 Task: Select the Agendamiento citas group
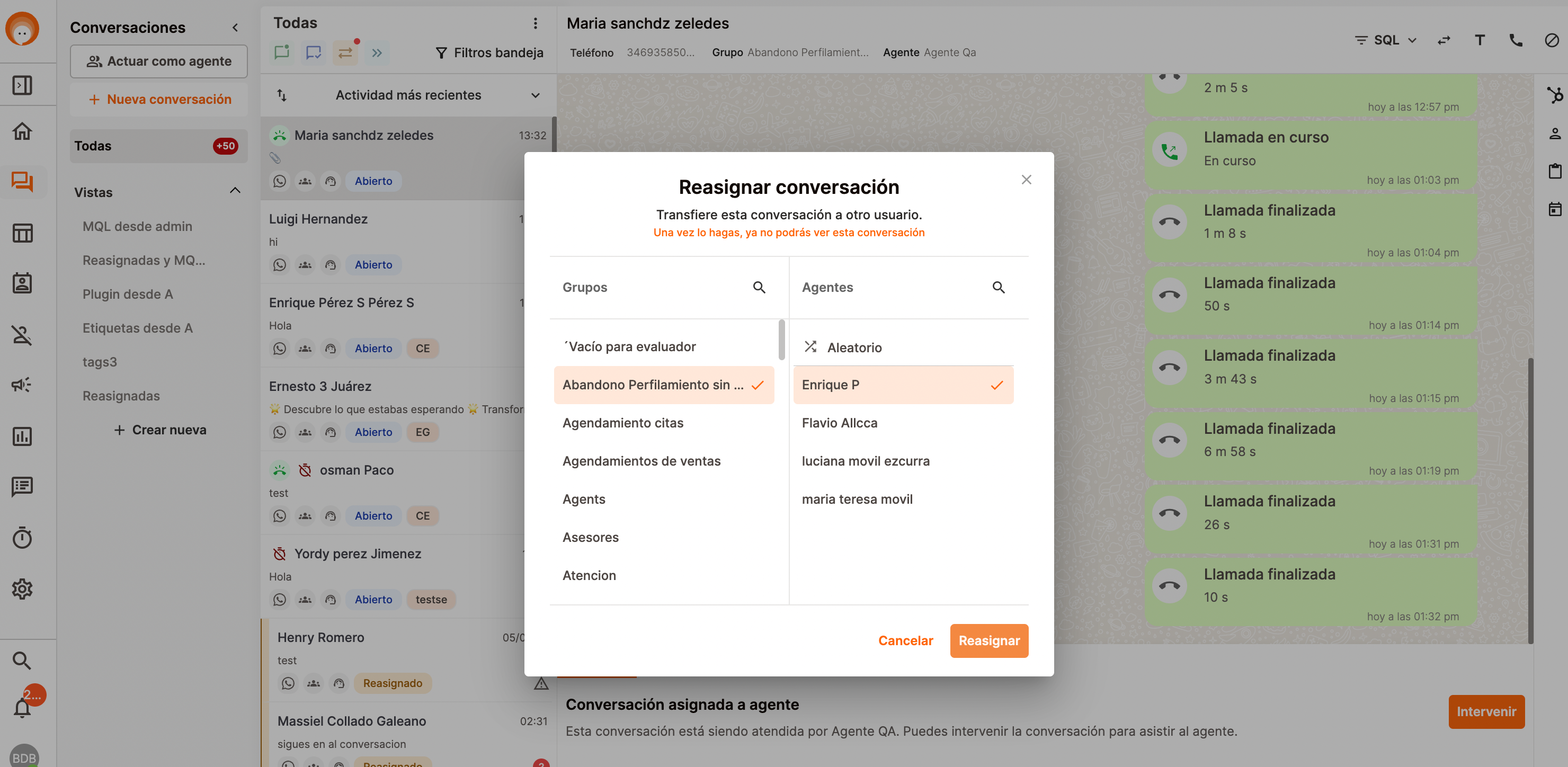pyautogui.click(x=622, y=423)
